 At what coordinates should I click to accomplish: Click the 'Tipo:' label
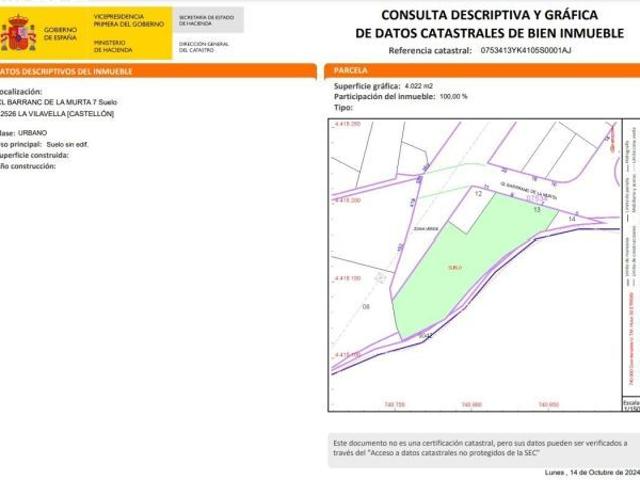[343, 108]
